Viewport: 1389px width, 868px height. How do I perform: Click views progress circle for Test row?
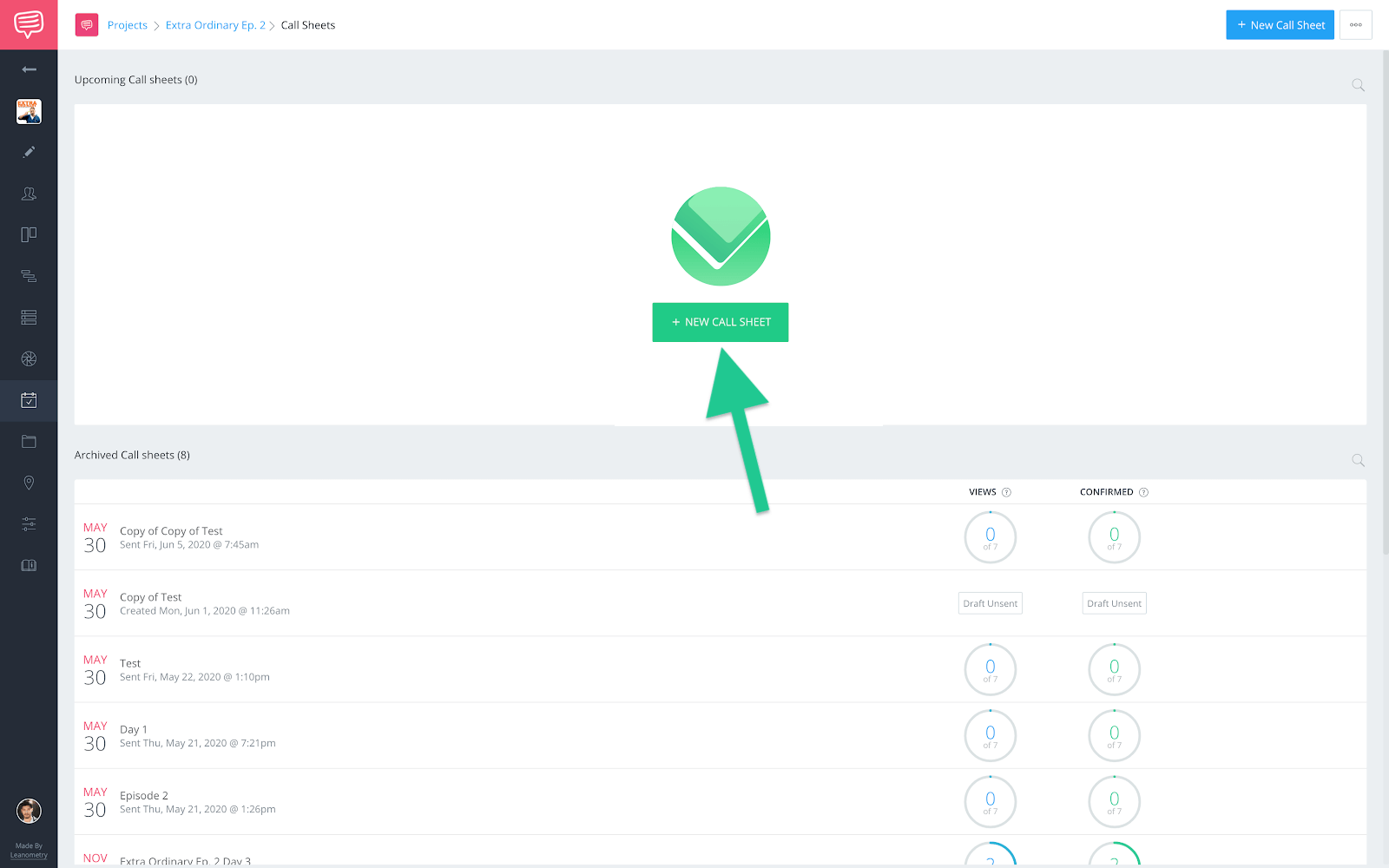991,669
